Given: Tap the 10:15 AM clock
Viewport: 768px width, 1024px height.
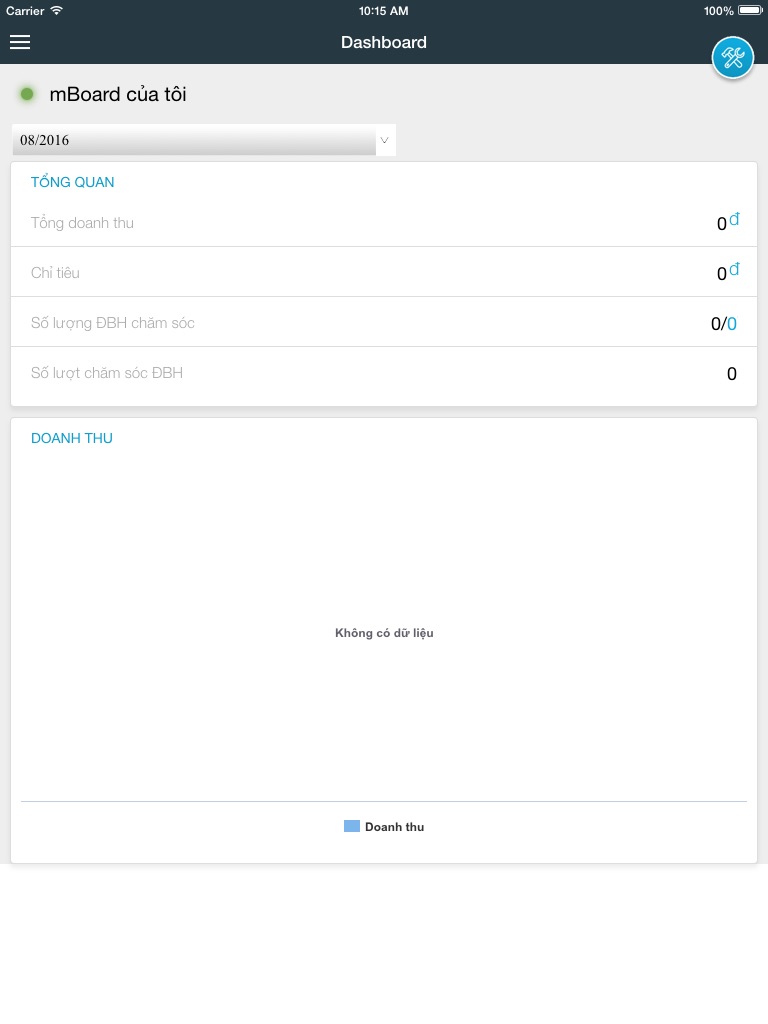Looking at the screenshot, I should point(383,10).
